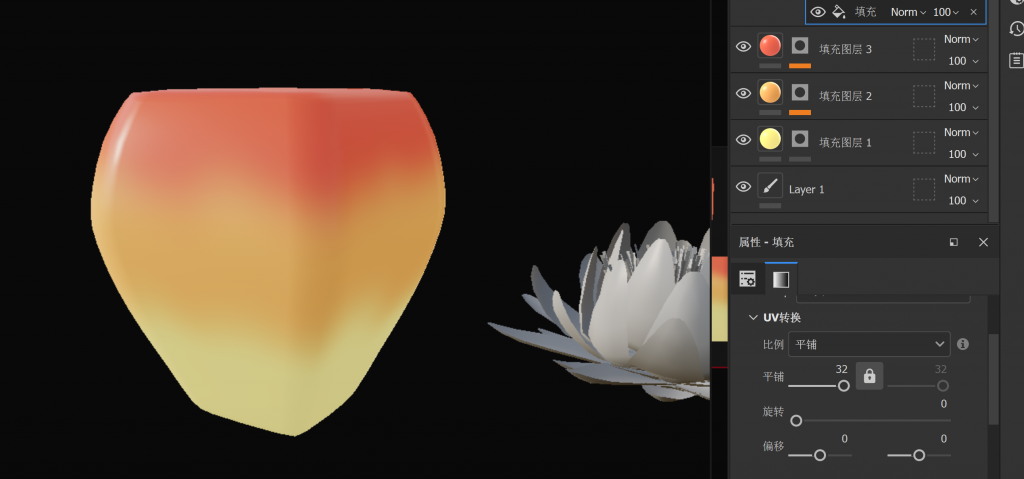Click the white lotus flower model
1024x479 pixels.
[x=601, y=312]
